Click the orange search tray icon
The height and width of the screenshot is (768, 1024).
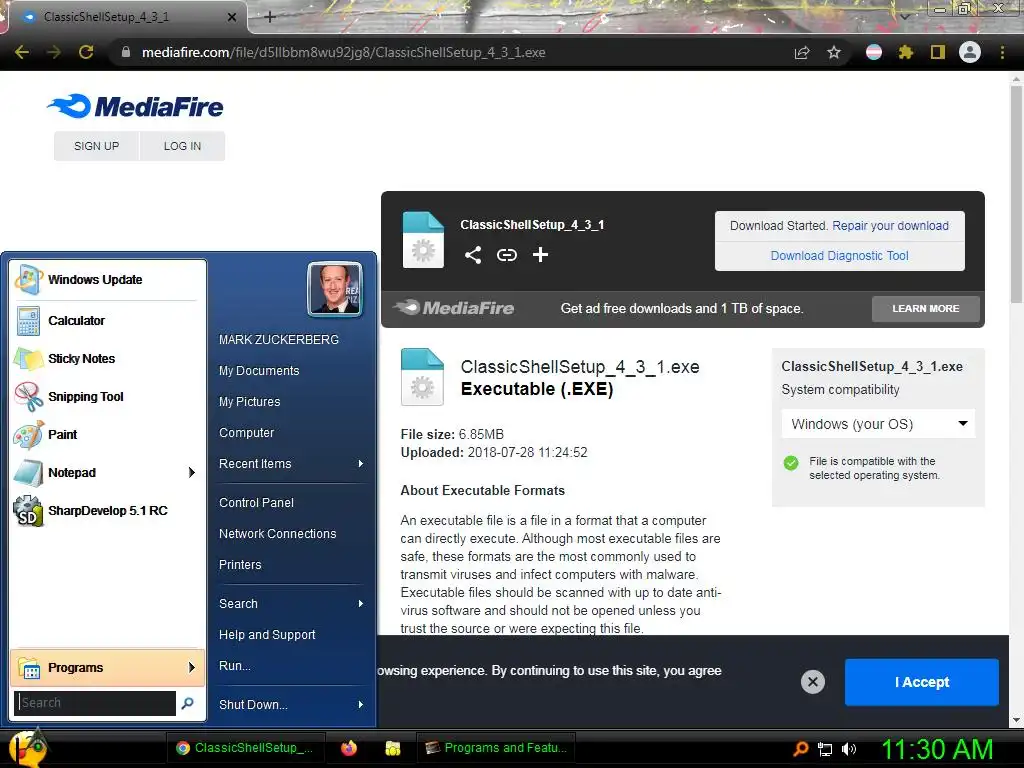pos(800,749)
